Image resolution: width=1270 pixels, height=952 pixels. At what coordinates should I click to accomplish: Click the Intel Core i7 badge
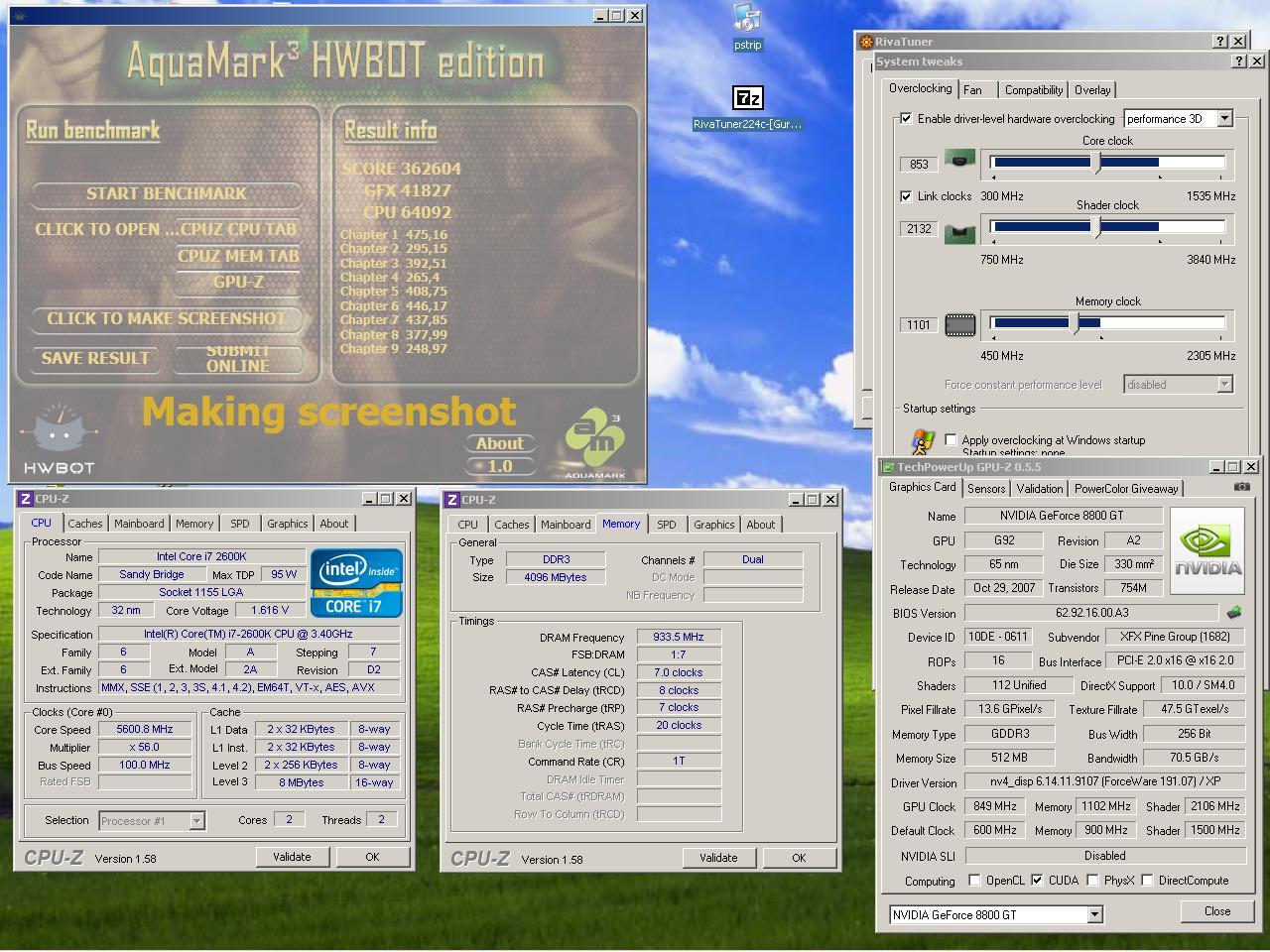[x=357, y=583]
